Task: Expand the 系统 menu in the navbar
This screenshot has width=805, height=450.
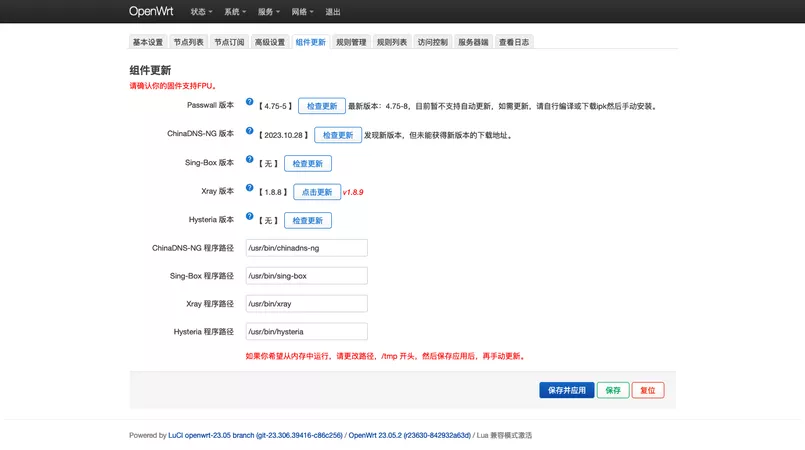Action: point(235,12)
